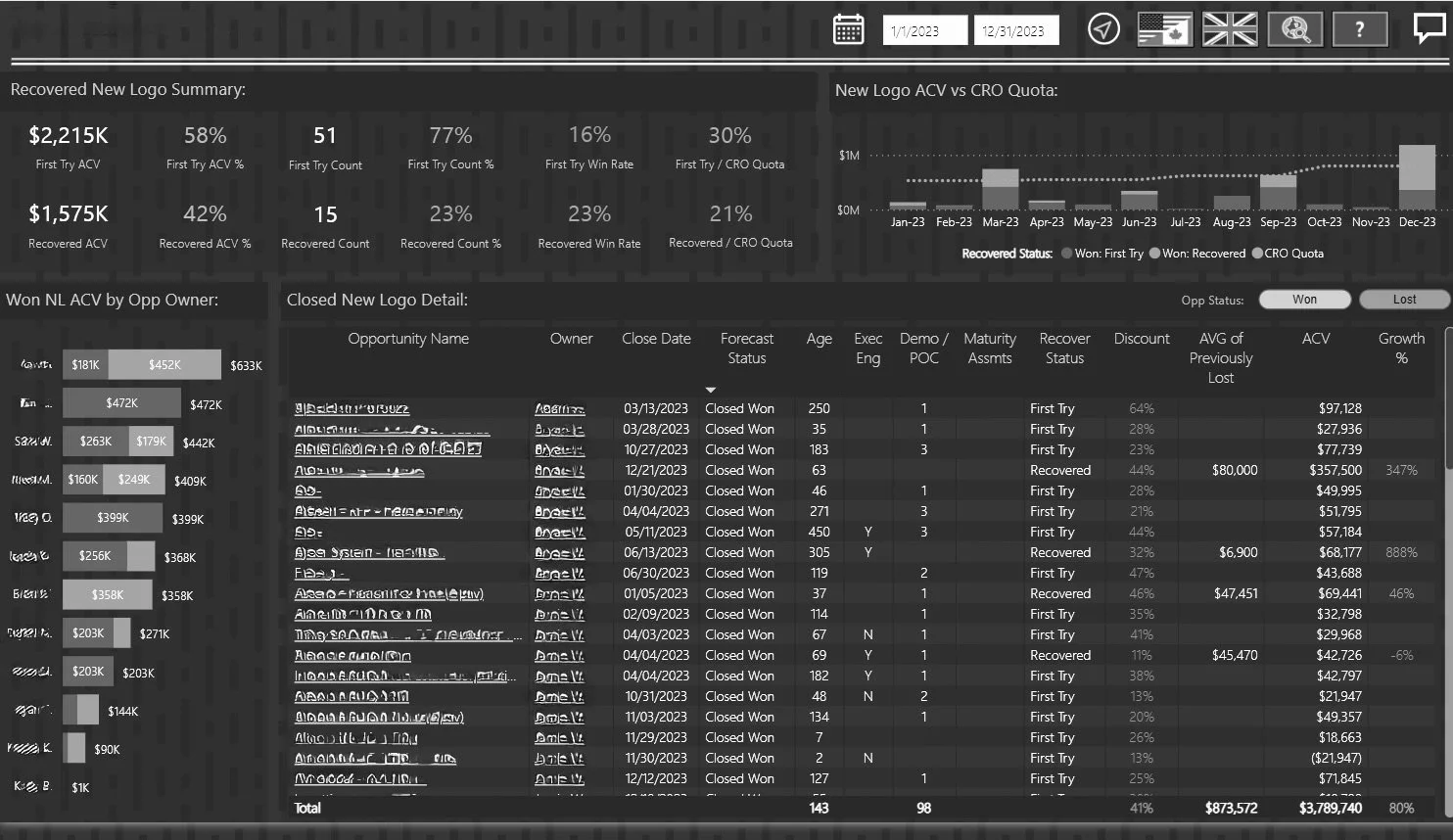The image size is (1453, 840).
Task: Click the $399K owner bar
Action: (x=113, y=518)
